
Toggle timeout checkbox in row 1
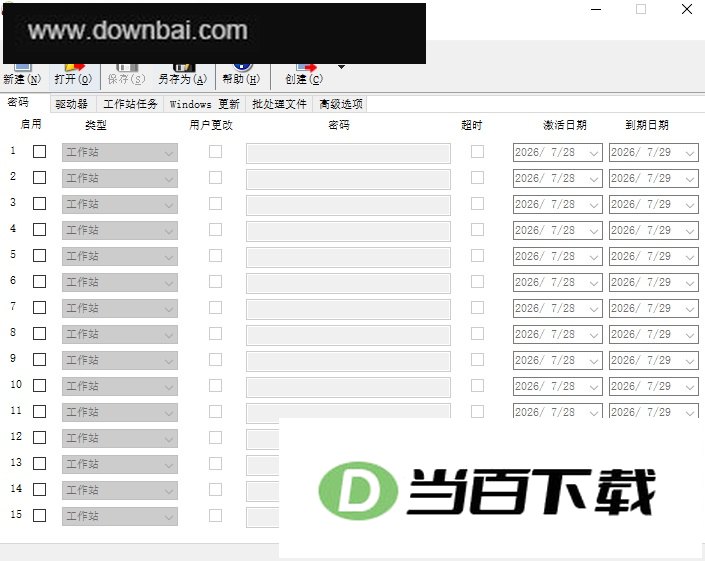pyautogui.click(x=477, y=151)
